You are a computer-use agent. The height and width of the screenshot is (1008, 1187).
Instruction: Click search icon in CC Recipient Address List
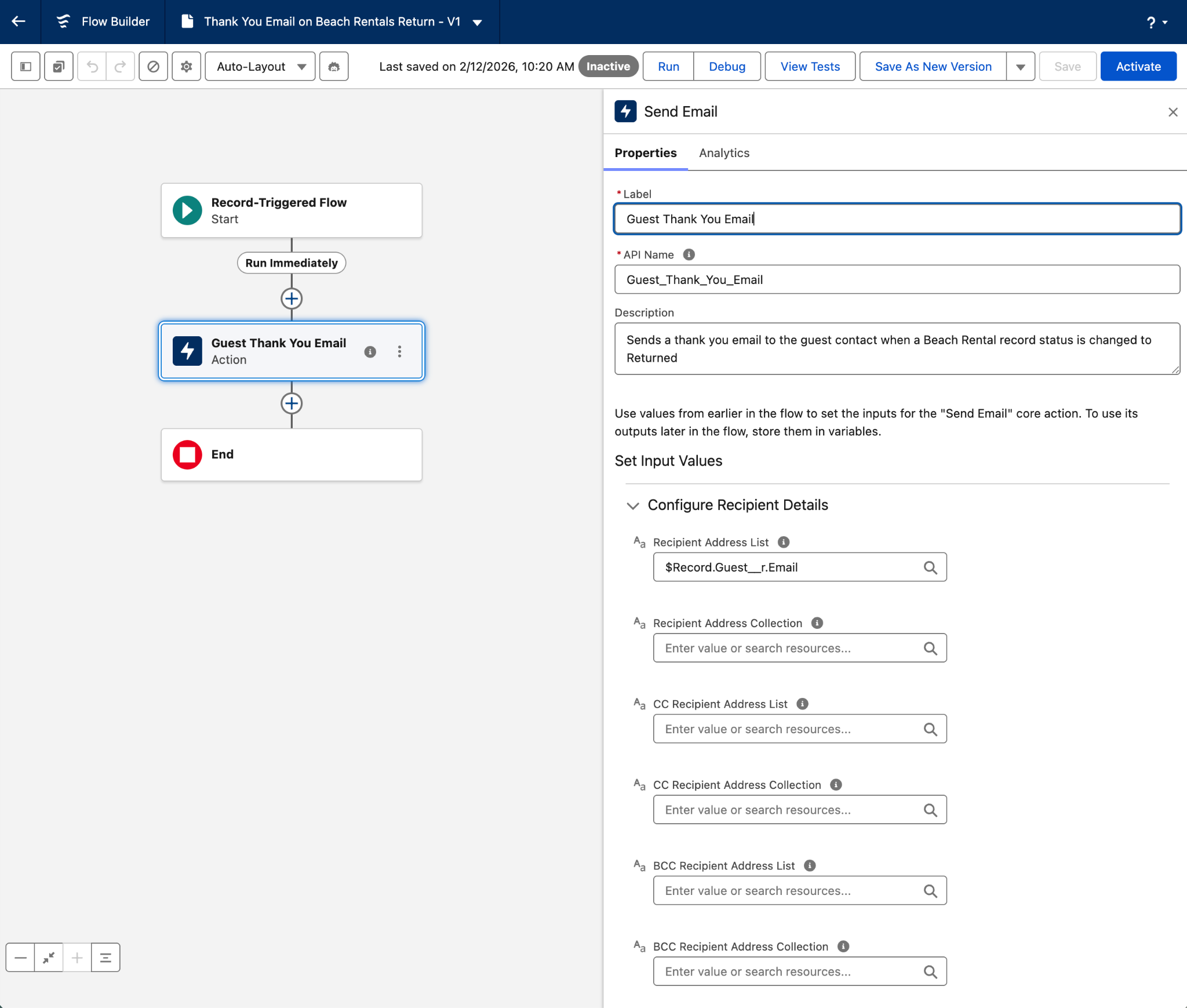click(930, 729)
